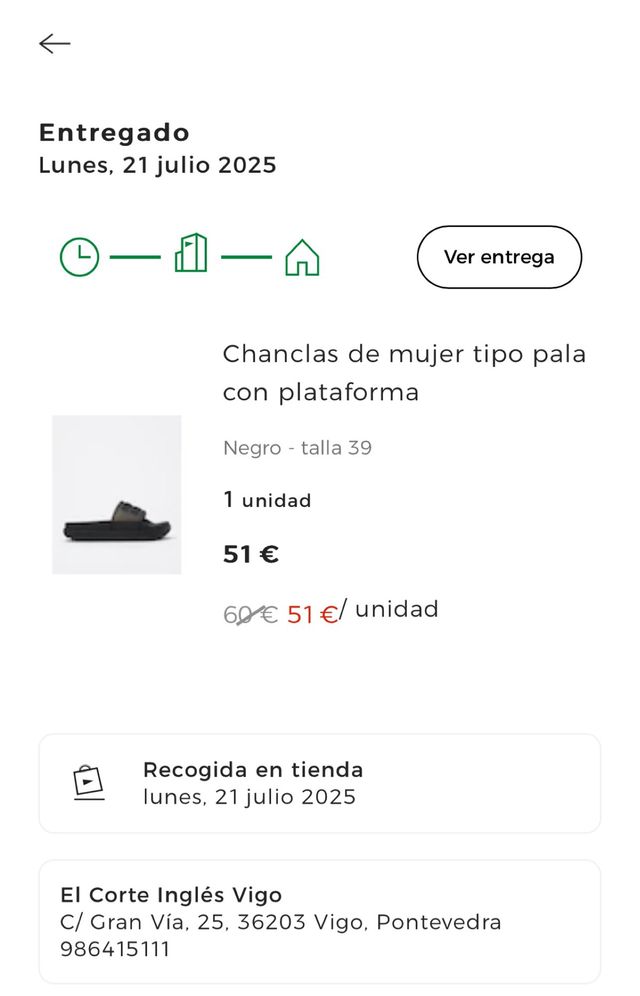This screenshot has height=996, width=640.
Task: Click the 1 unidad quantity label
Action: click(x=267, y=500)
